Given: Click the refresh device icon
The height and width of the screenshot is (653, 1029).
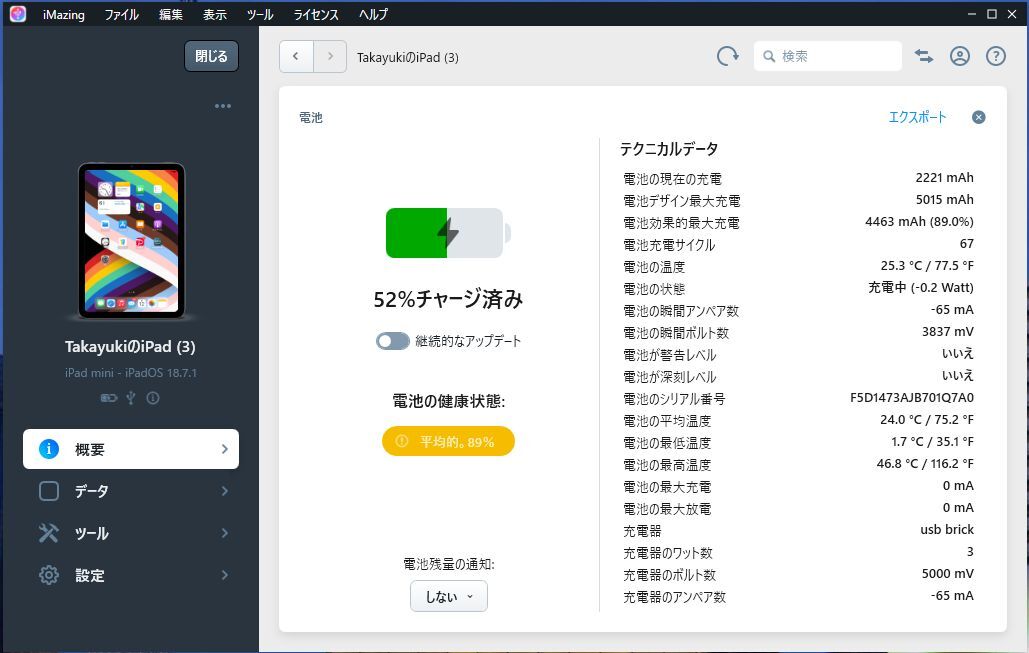Looking at the screenshot, I should click(727, 56).
